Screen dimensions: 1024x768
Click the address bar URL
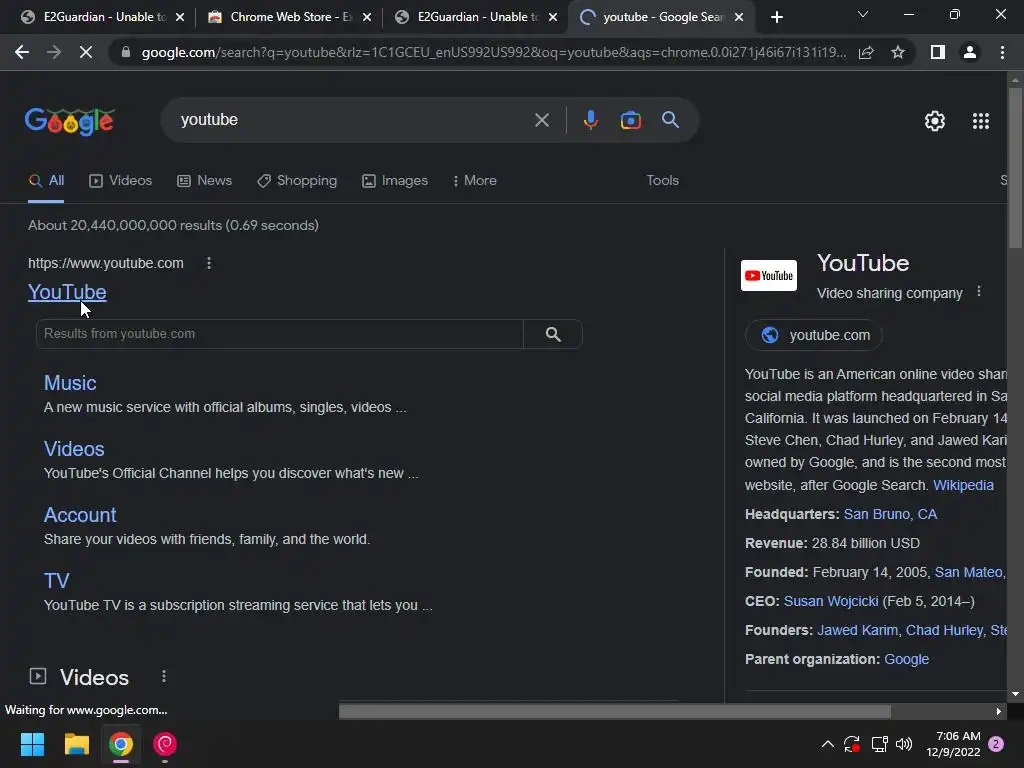pos(493,52)
